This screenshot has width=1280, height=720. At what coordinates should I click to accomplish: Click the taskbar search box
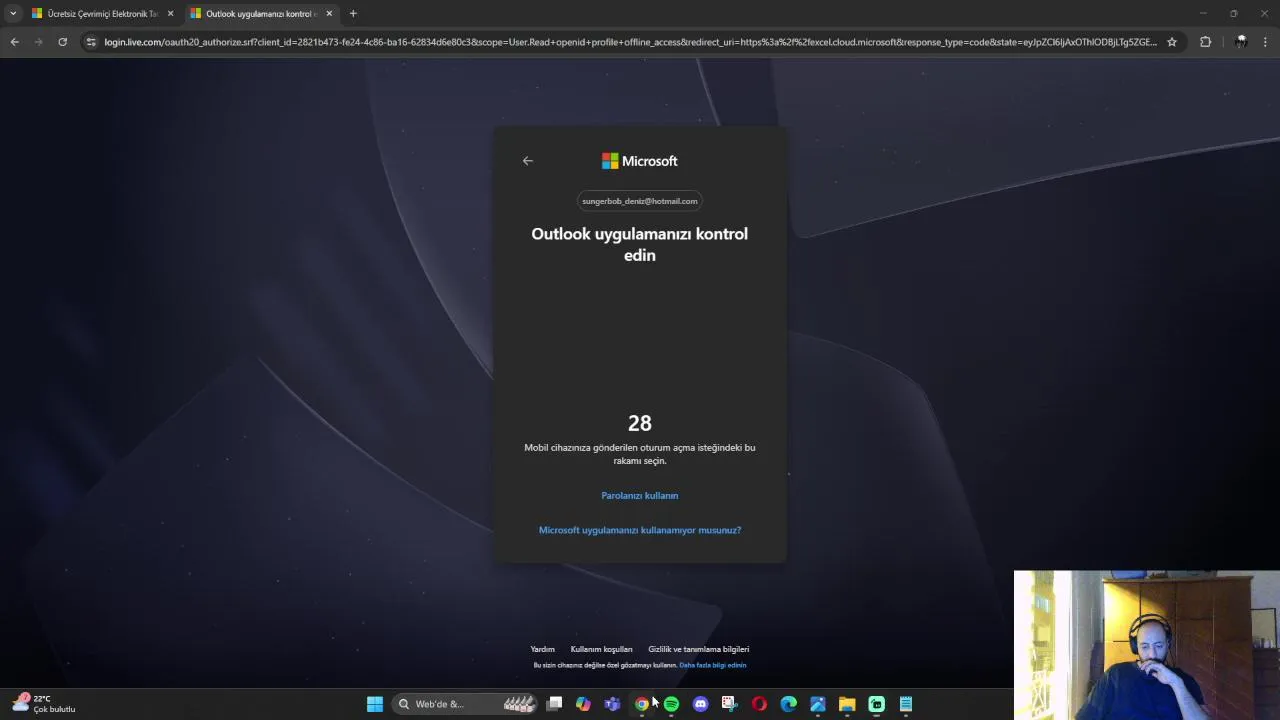click(x=464, y=704)
